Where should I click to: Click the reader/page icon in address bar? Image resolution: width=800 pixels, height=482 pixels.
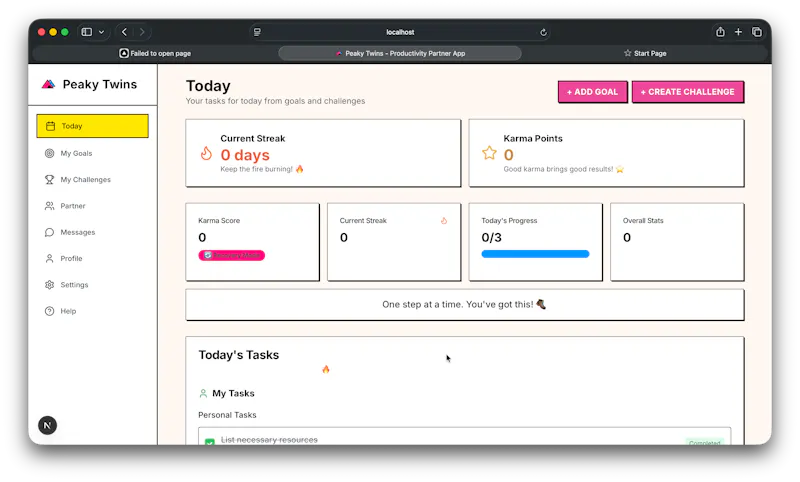tap(257, 32)
